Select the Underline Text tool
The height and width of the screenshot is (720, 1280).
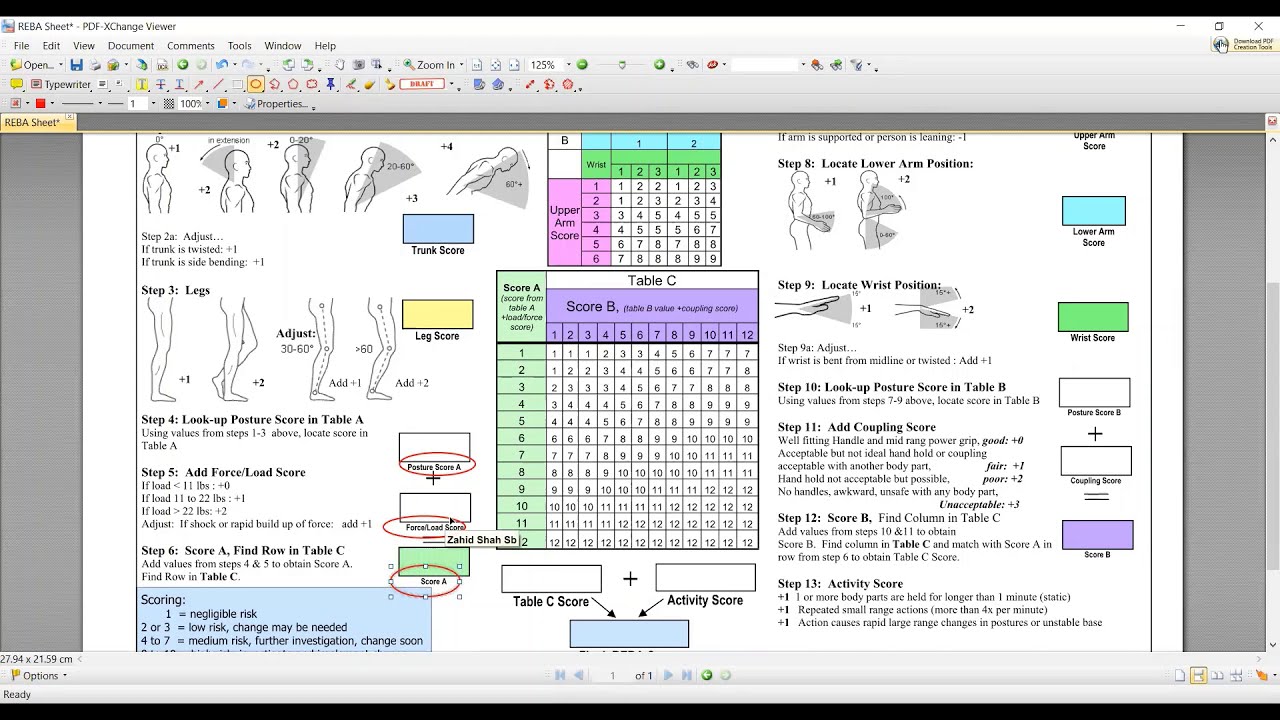[180, 85]
